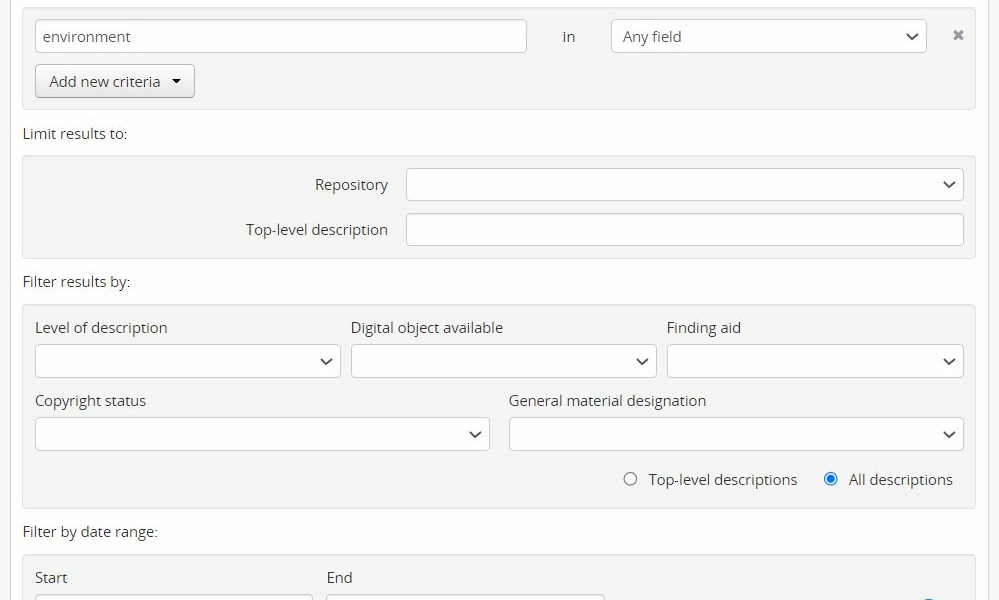Click the caret on Add new criteria
This screenshot has width=999, height=600.
177,82
